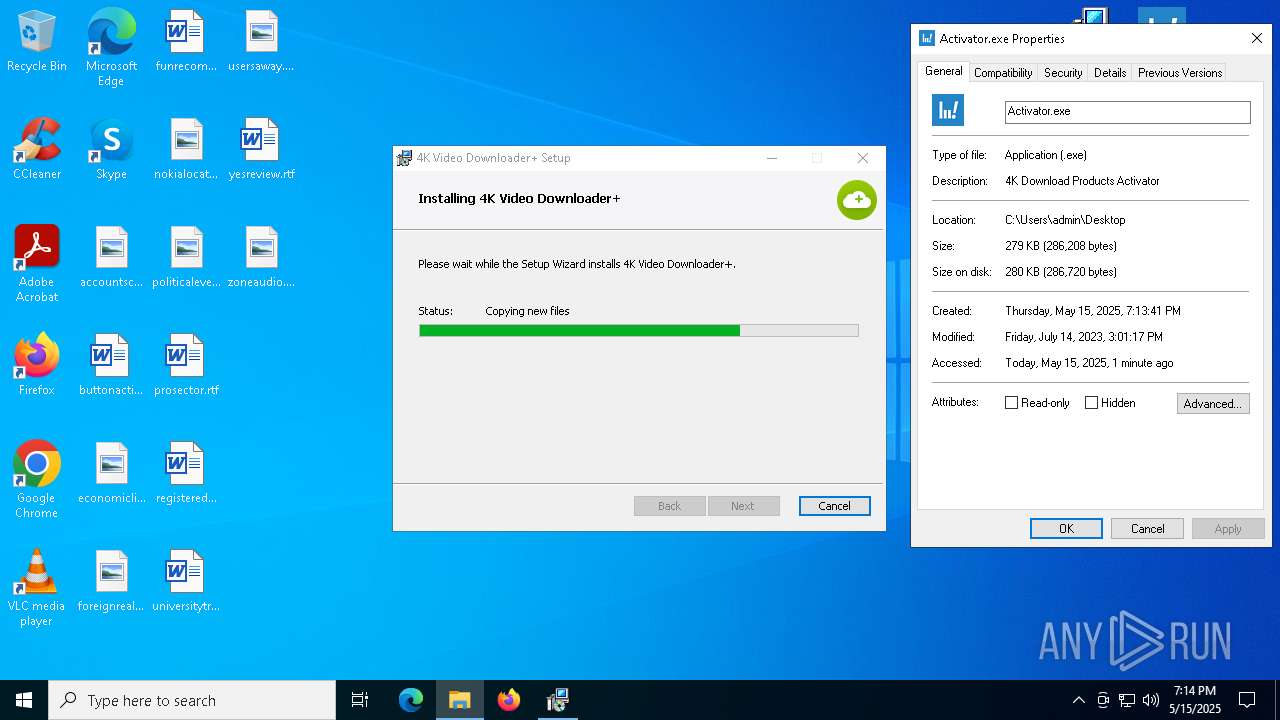Image resolution: width=1280 pixels, height=720 pixels.
Task: Select the universitytr Word document icon
Action: pos(186,582)
